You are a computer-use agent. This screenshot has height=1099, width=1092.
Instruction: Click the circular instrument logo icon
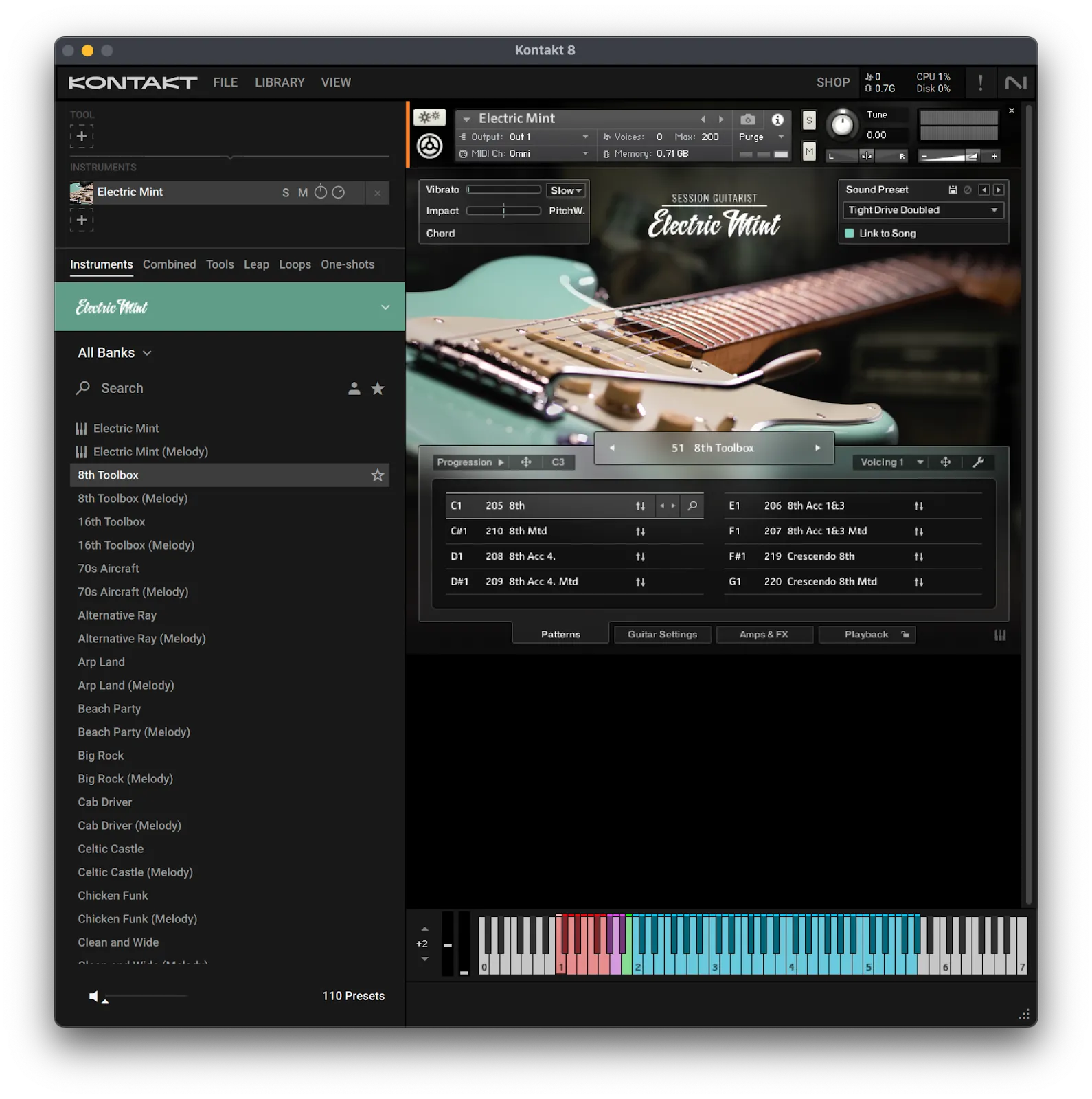tap(430, 146)
